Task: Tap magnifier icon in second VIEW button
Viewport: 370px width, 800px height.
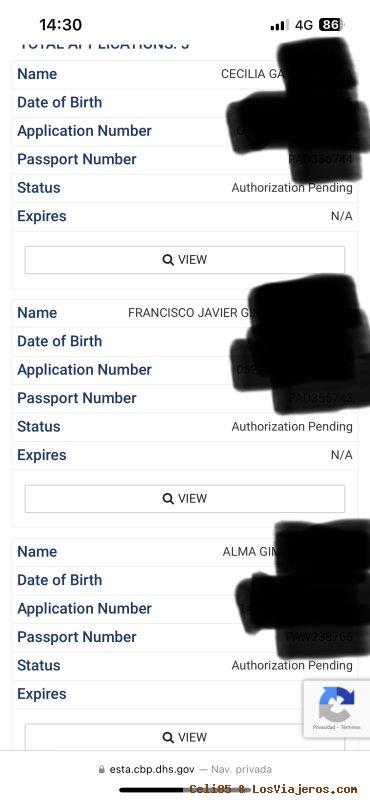Action: [x=168, y=498]
